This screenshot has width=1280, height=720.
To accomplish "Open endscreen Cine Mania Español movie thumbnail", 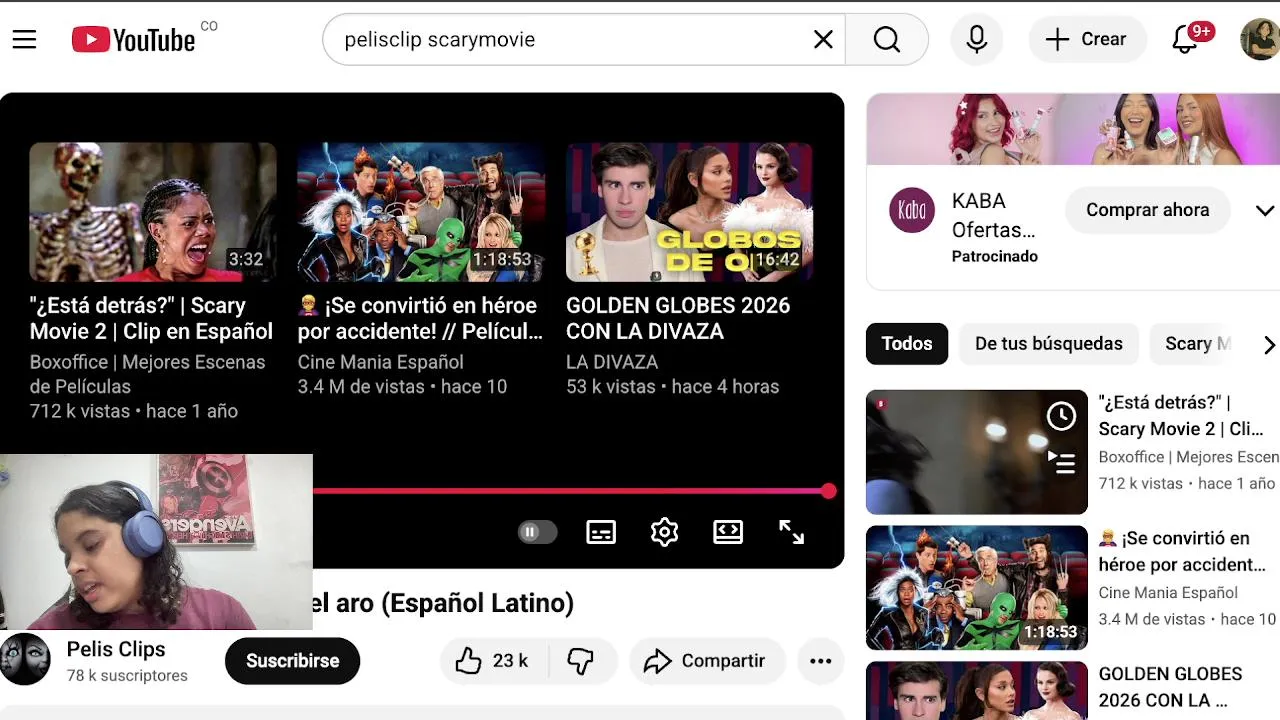I will pos(421,212).
